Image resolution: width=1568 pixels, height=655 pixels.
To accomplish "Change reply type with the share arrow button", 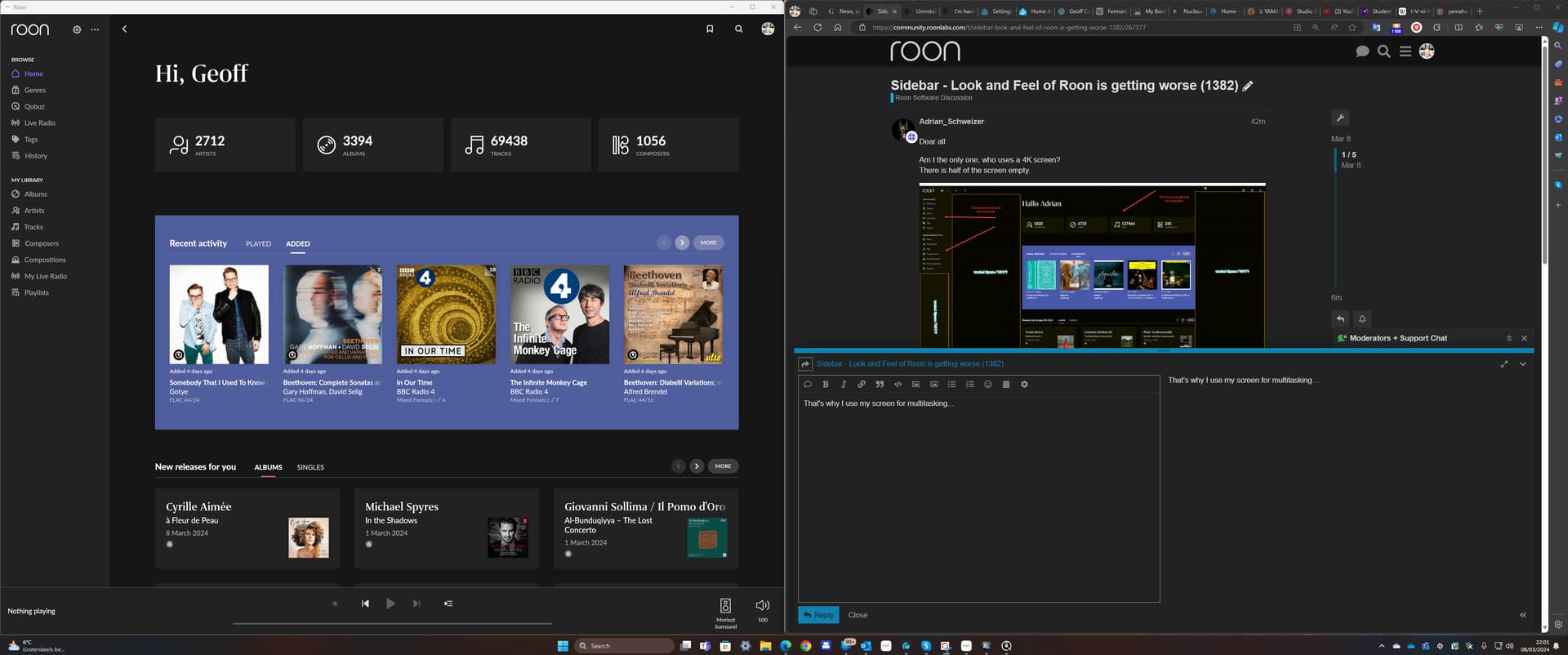I will click(x=805, y=364).
